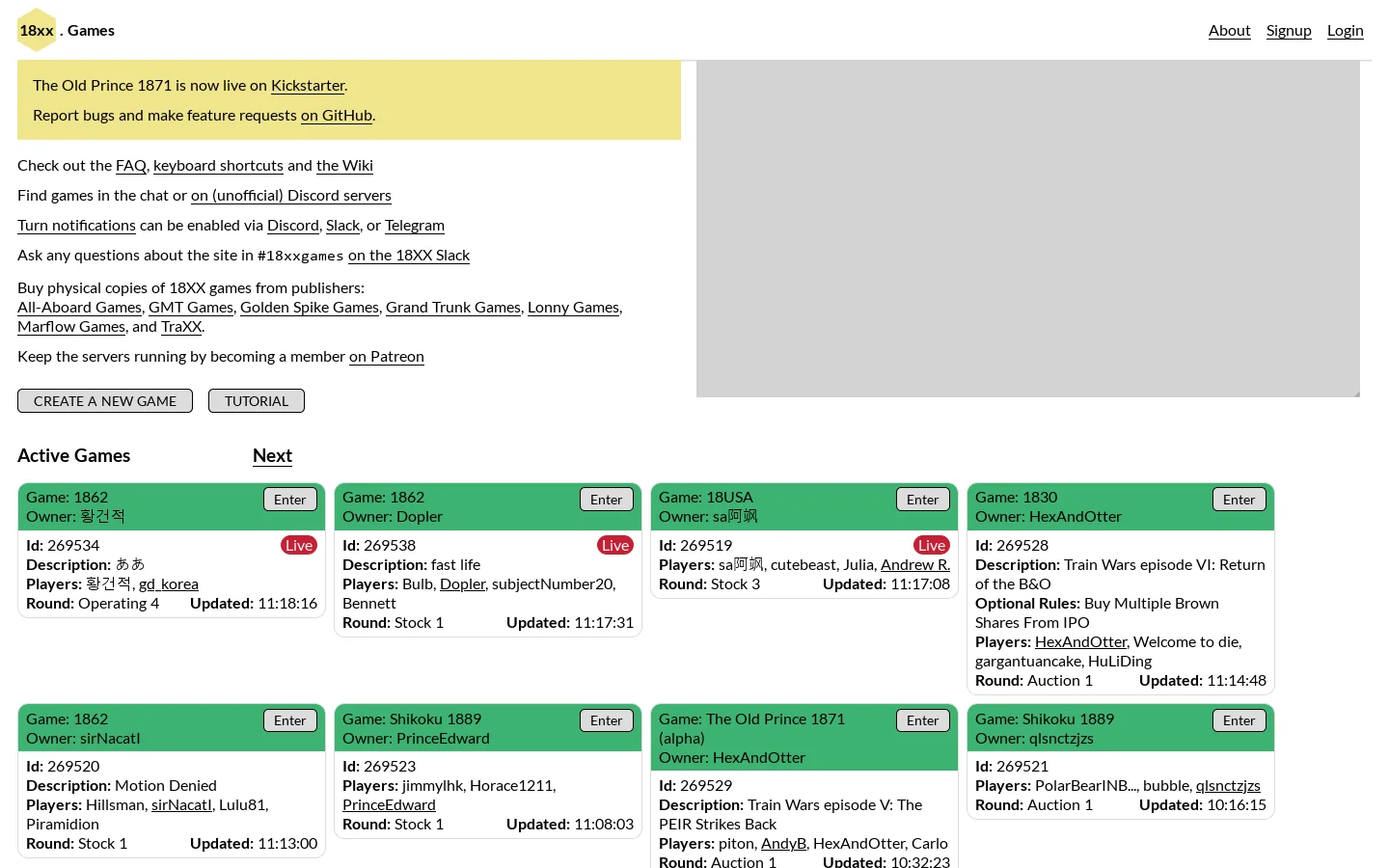Click inside the gray chat panel
Viewport: 1389px width, 868px height.
click(x=1028, y=229)
